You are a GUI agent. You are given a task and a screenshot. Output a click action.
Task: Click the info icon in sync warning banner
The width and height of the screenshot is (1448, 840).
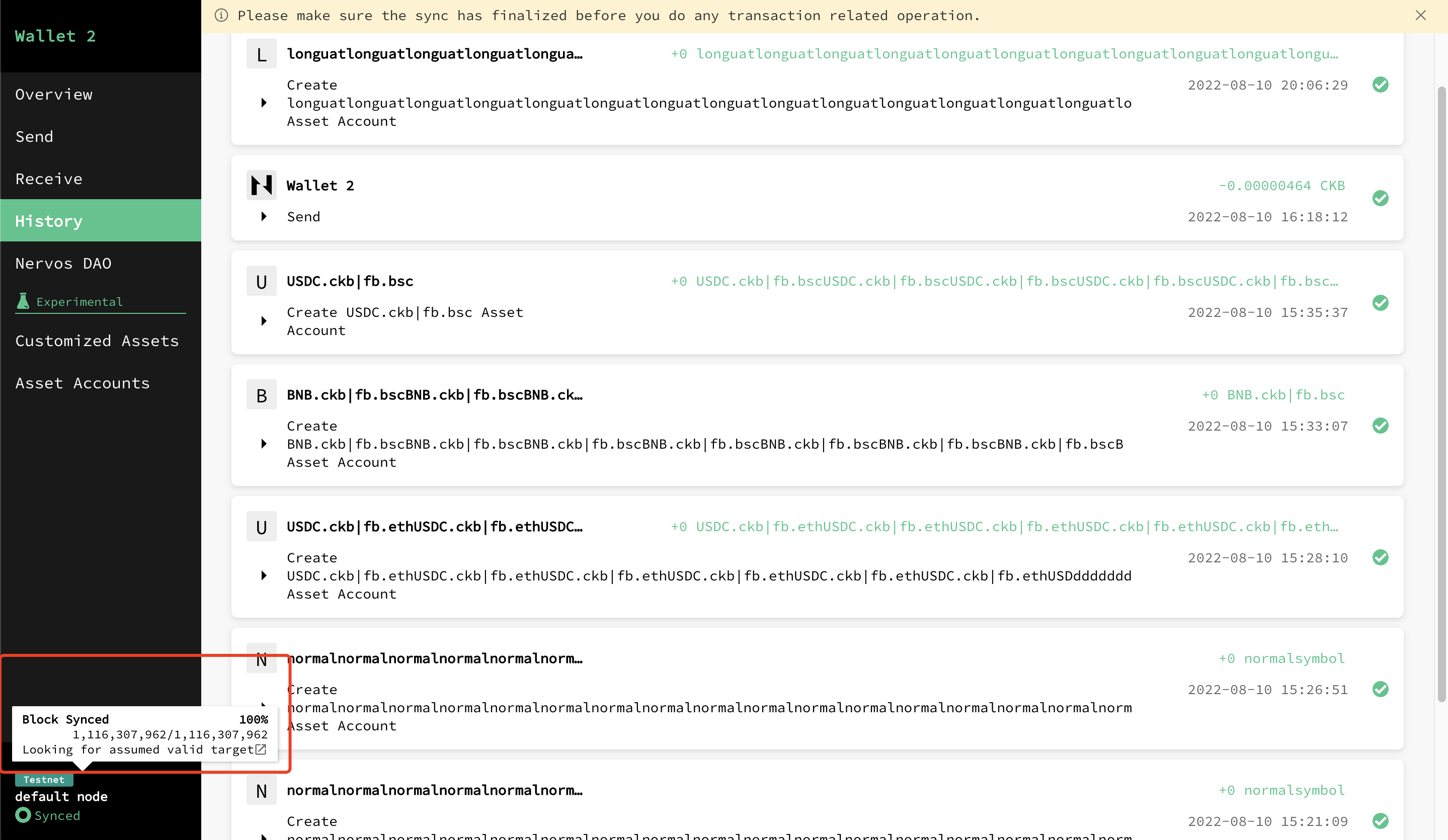[x=221, y=16]
